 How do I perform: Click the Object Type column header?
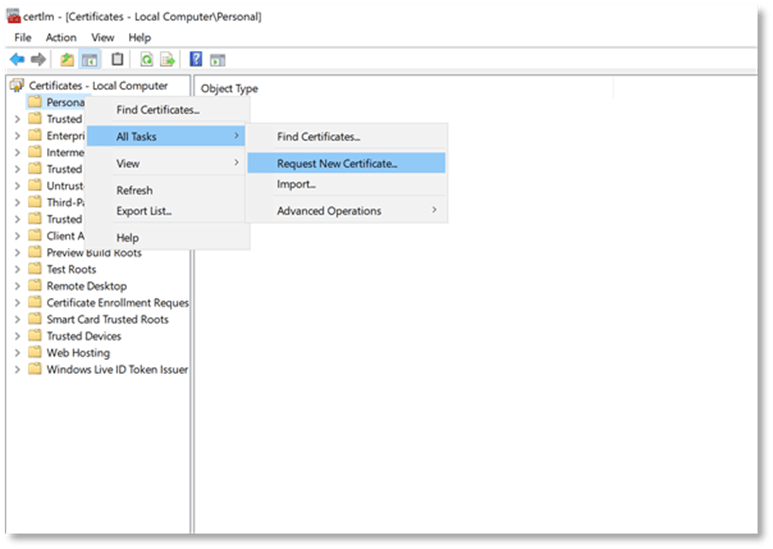[230, 88]
